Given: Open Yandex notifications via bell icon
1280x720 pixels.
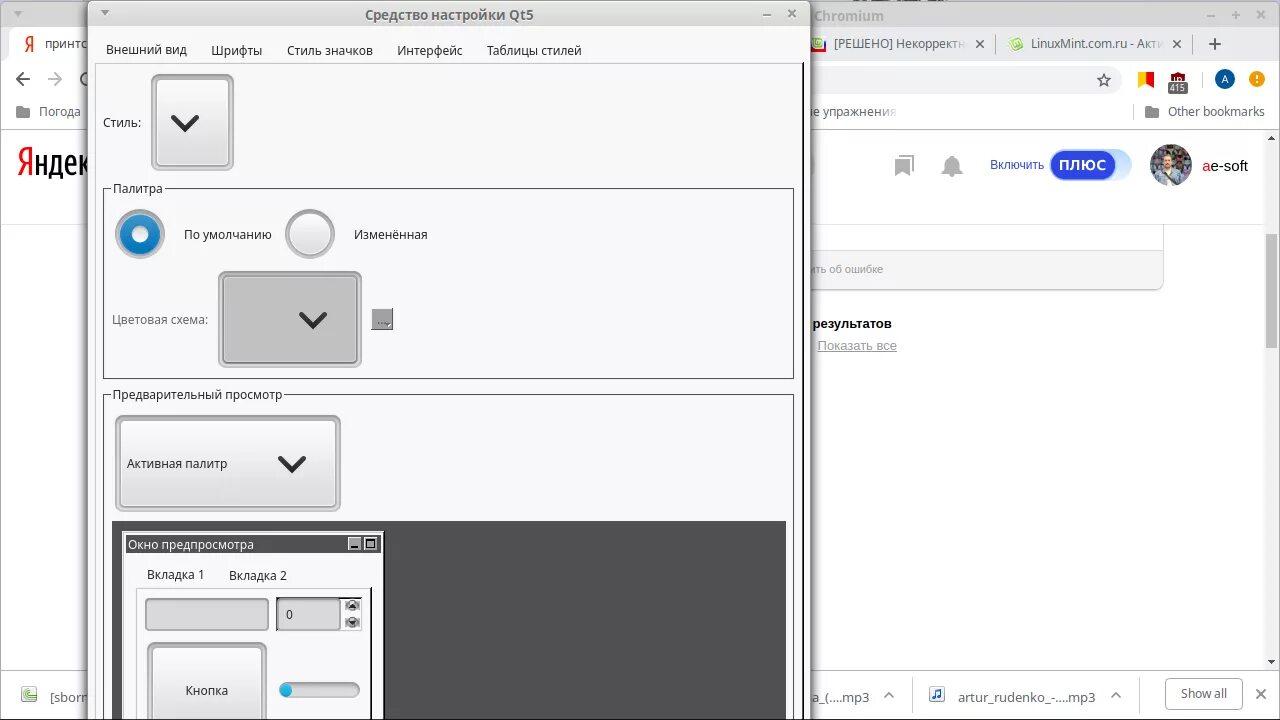Looking at the screenshot, I should click(x=951, y=165).
